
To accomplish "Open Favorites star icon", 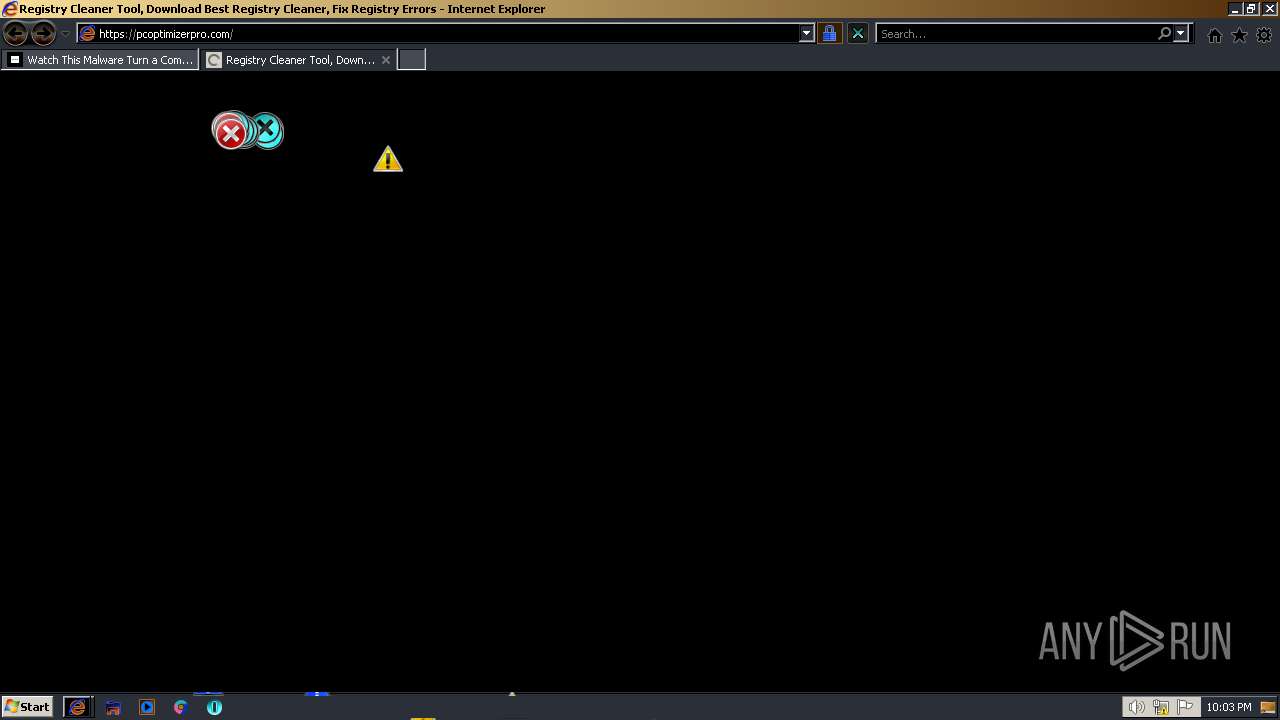I will [x=1239, y=35].
